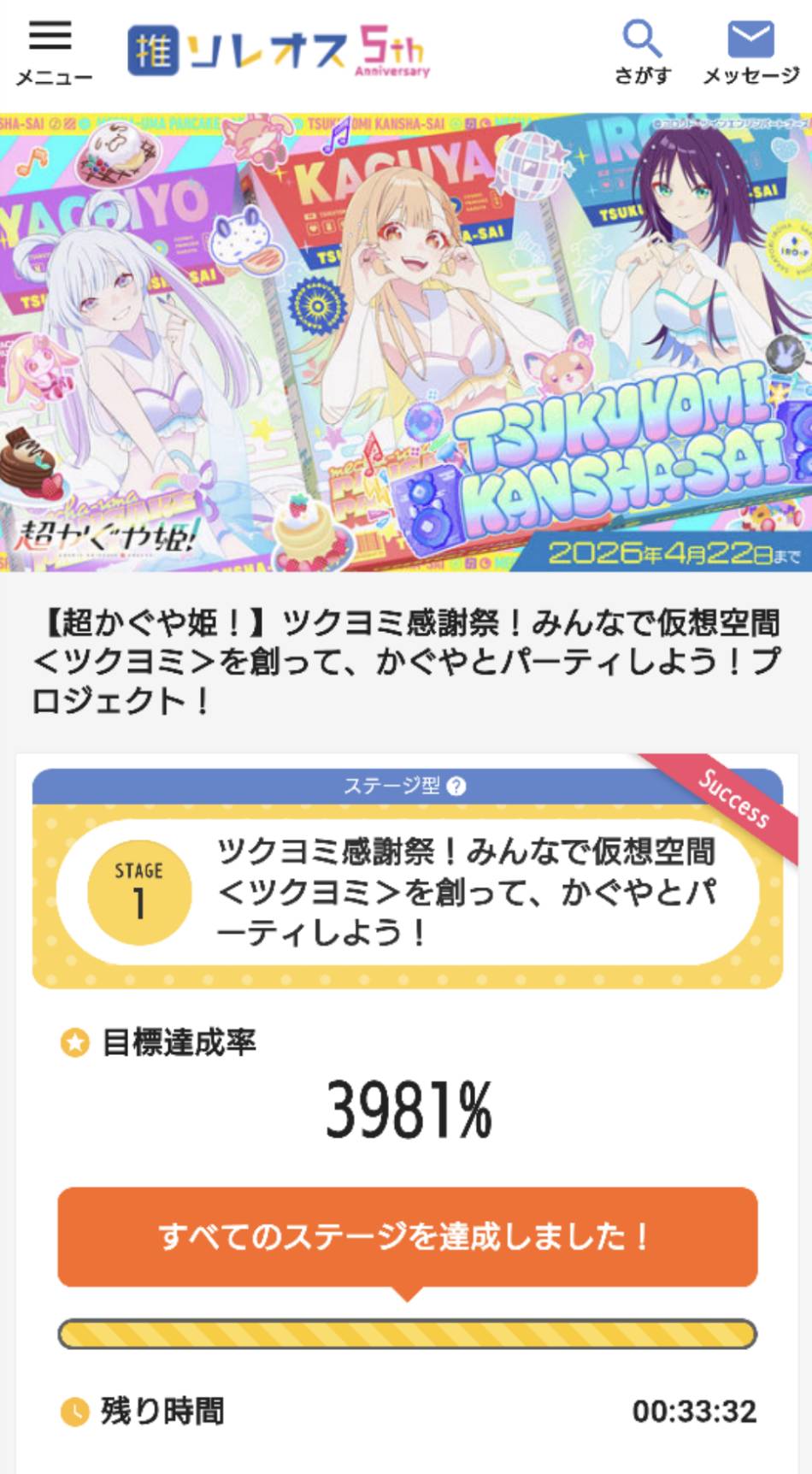Image resolution: width=812 pixels, height=1474 pixels.
Task: Click the ステージ型 header label
Action: (391, 786)
